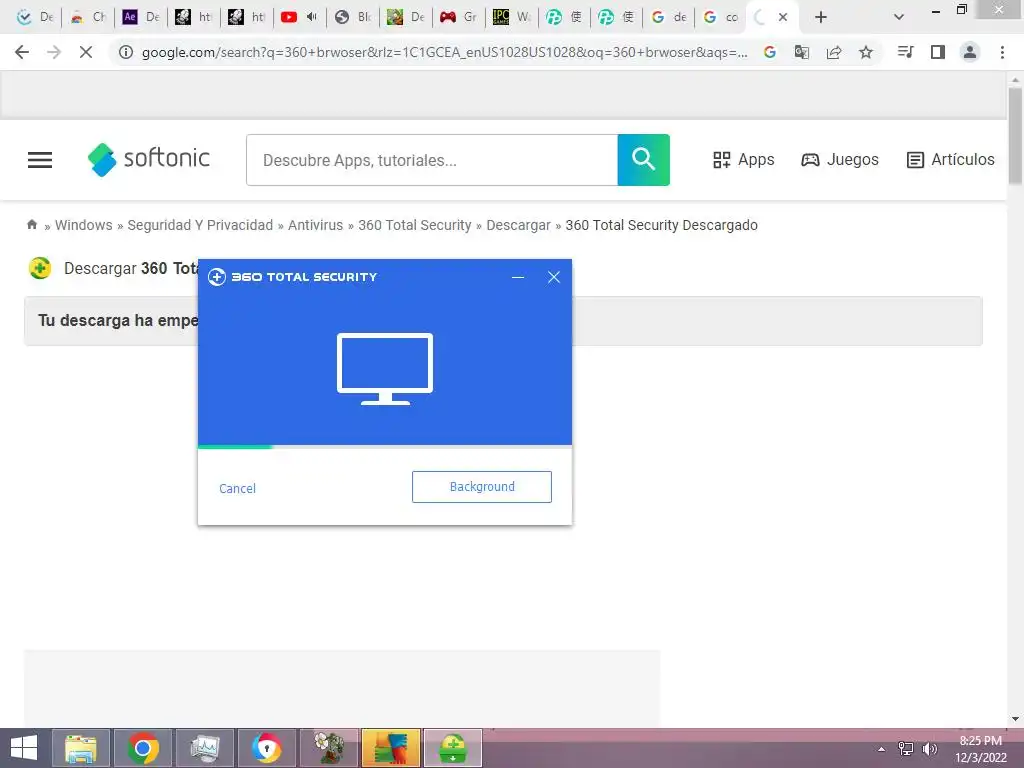1024x768 pixels.
Task: Open the Descargar breadcrumb link
Action: pyautogui.click(x=519, y=225)
